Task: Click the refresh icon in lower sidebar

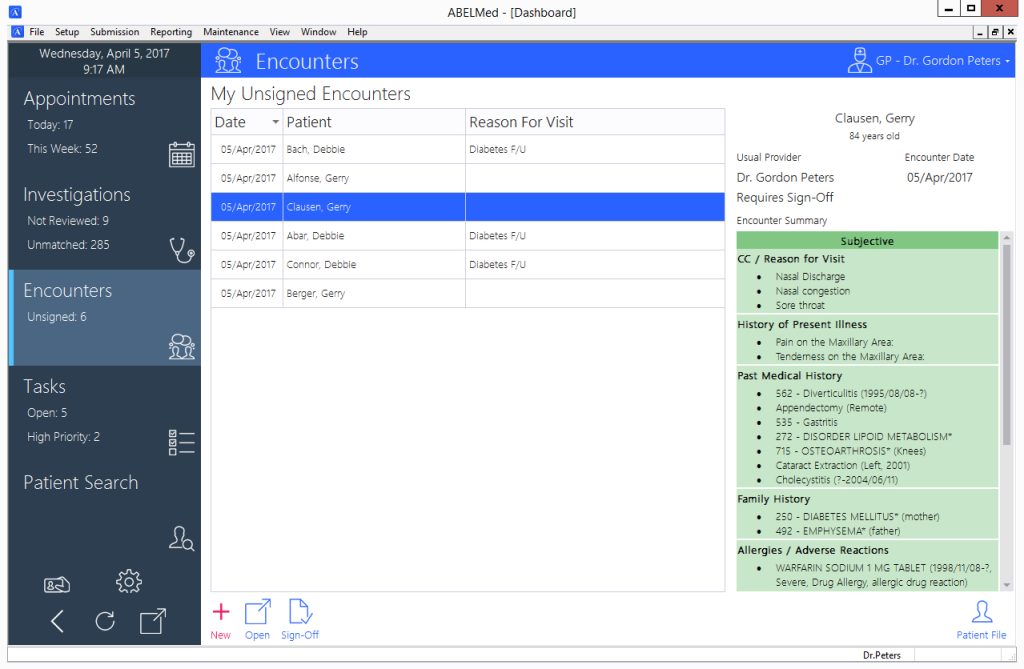Action: tap(105, 621)
